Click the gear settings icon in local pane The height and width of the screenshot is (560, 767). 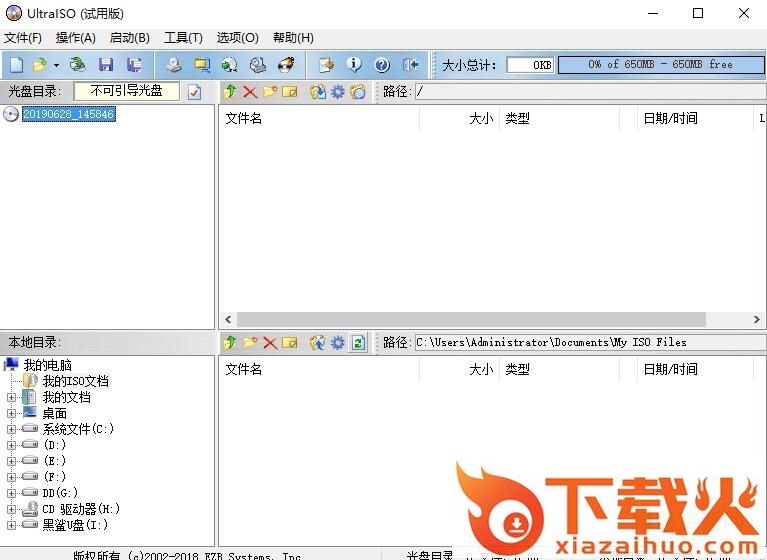[338, 342]
